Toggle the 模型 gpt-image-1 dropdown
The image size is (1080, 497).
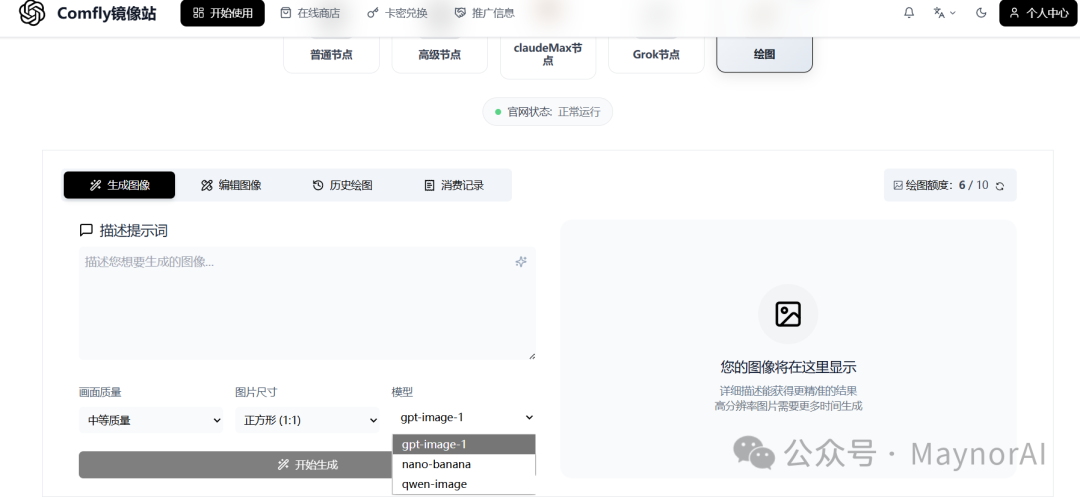pos(464,417)
